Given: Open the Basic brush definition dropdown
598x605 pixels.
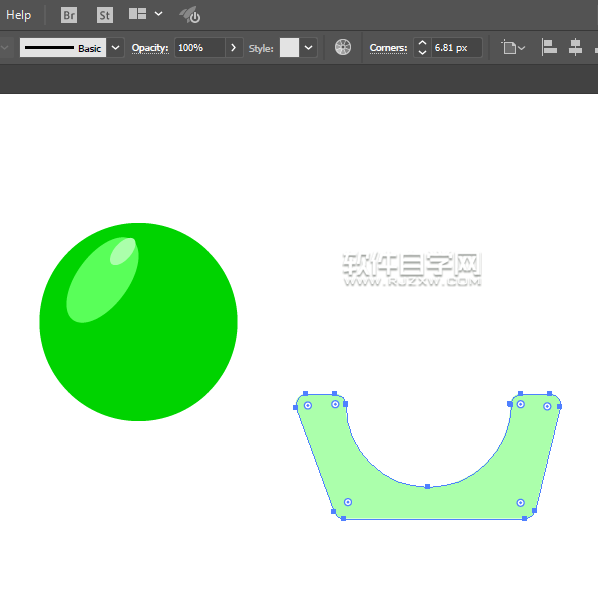Looking at the screenshot, I should tap(115, 48).
